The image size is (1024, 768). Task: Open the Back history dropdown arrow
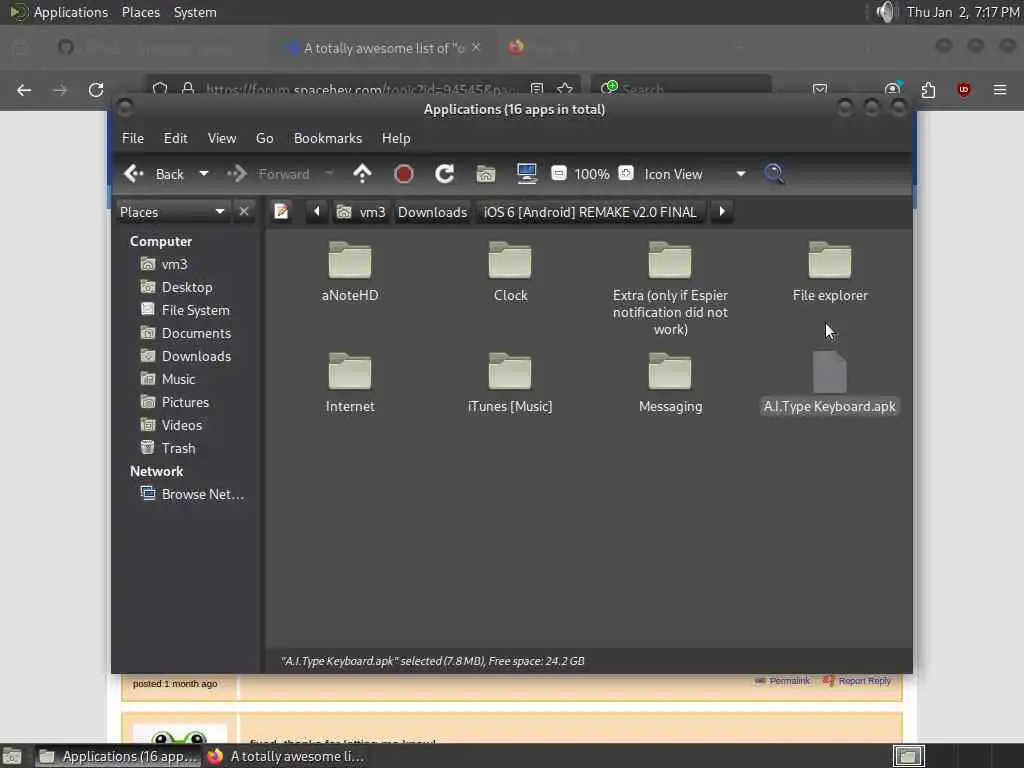[204, 174]
